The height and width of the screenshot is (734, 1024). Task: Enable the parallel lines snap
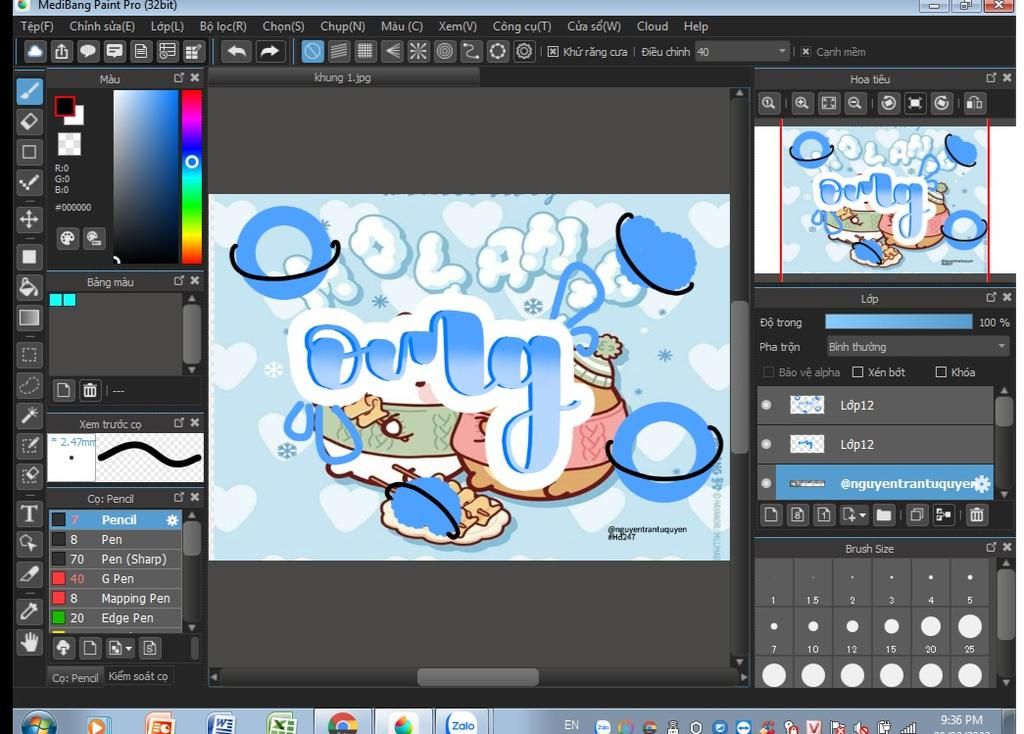pos(339,51)
